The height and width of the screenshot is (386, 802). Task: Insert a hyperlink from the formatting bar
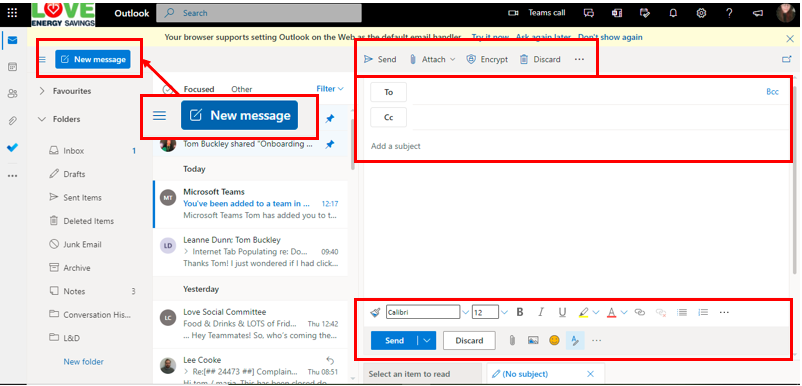pos(639,312)
